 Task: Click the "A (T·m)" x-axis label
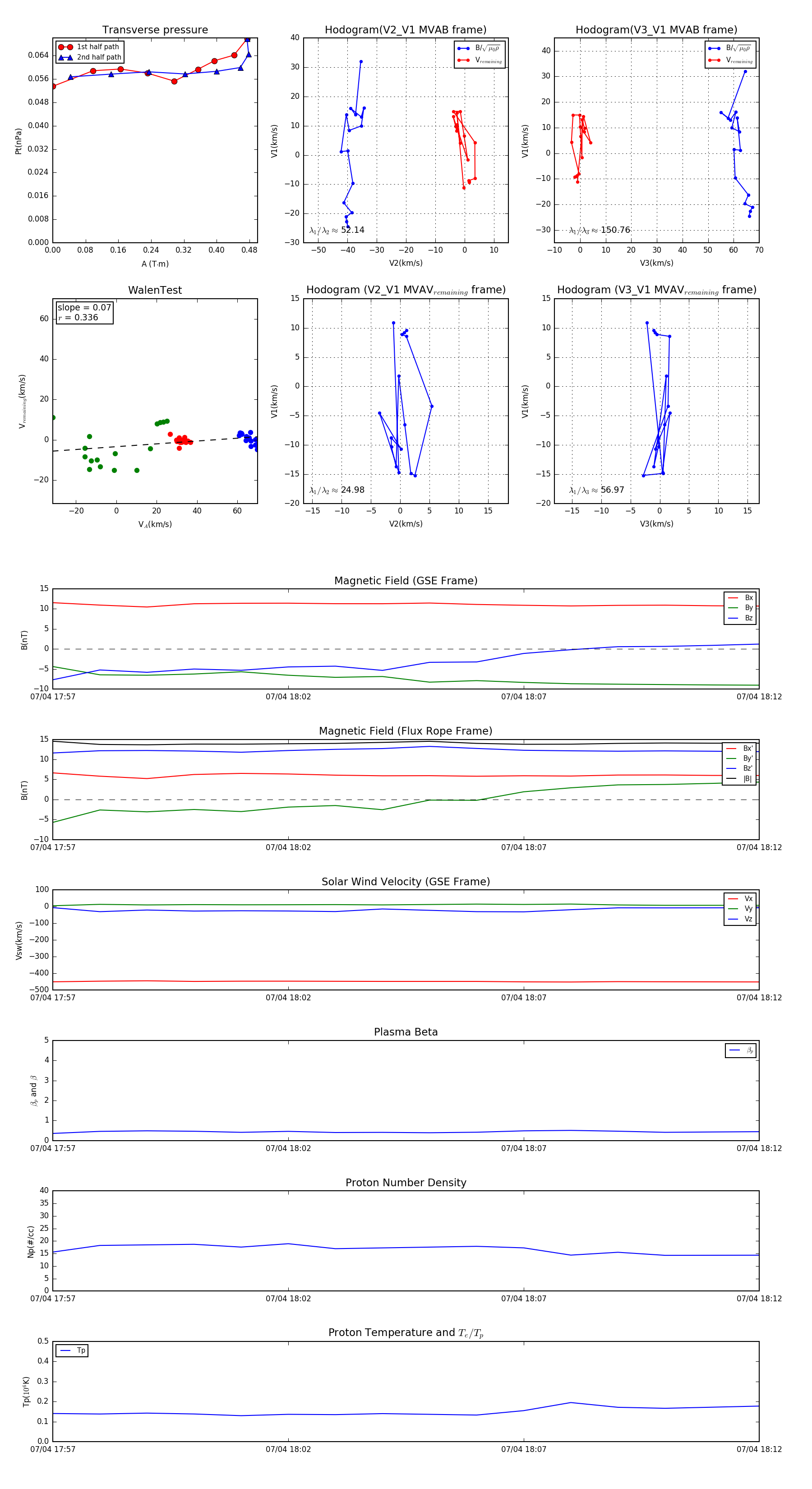click(155, 264)
